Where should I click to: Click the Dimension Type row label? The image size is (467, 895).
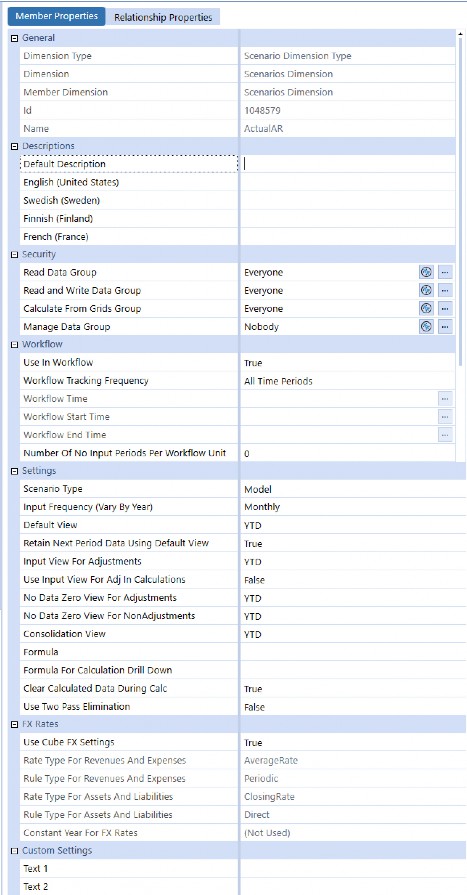pos(57,56)
